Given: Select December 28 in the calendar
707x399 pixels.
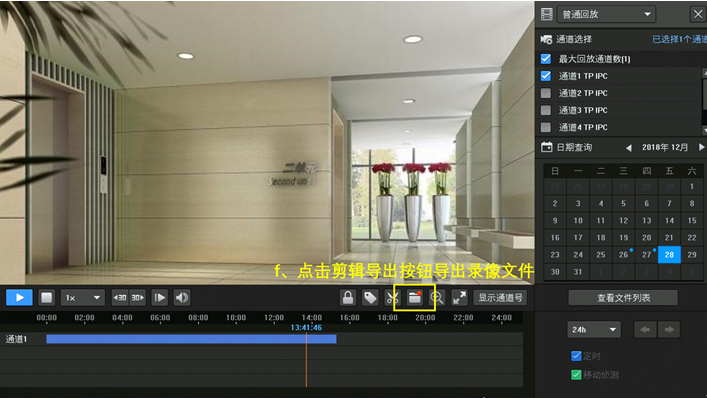Looking at the screenshot, I should coord(669,255).
